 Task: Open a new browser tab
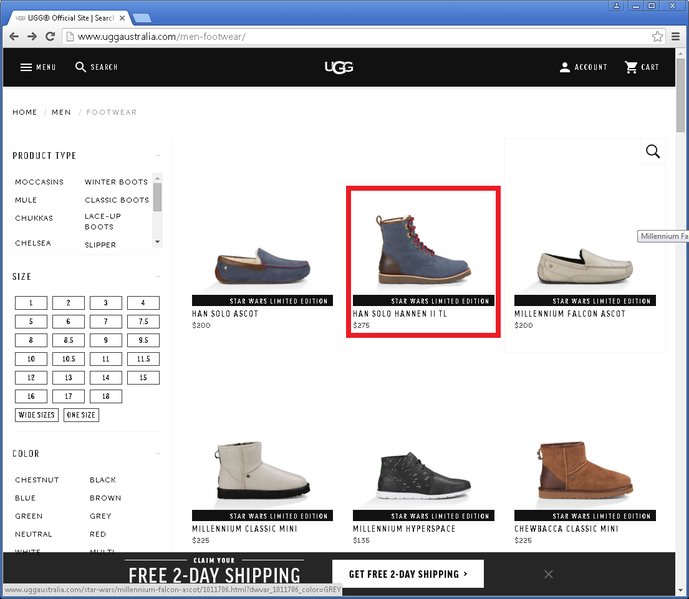coord(142,18)
